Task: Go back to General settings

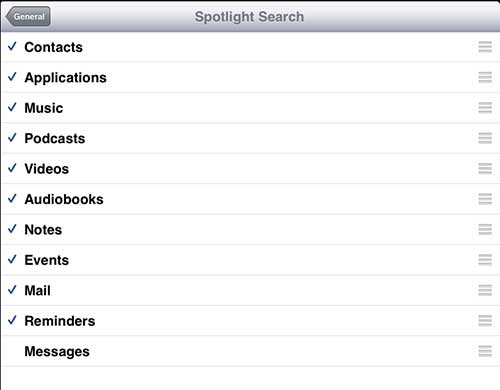Action: [x=28, y=16]
